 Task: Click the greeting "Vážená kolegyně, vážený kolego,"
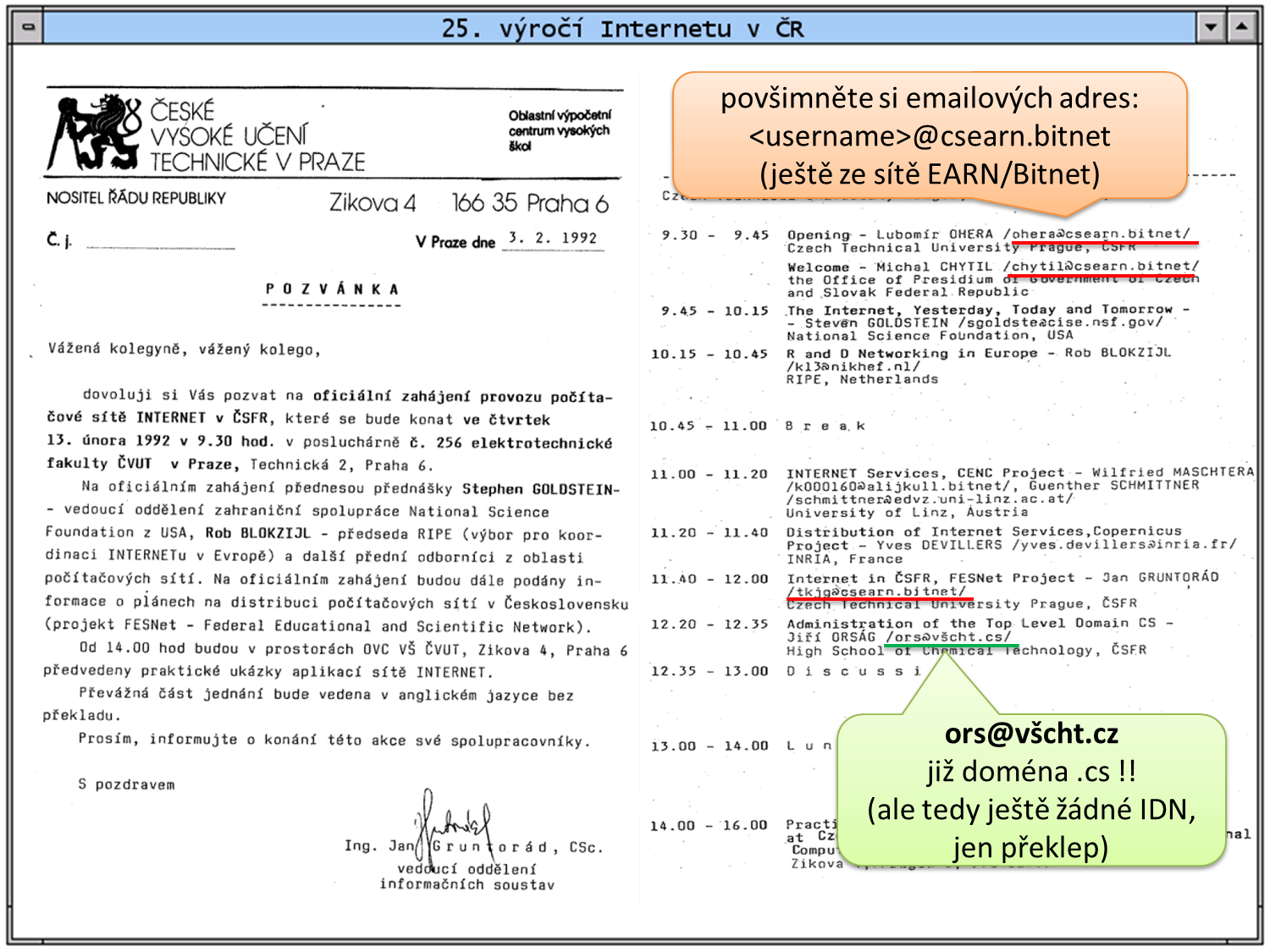click(x=185, y=349)
